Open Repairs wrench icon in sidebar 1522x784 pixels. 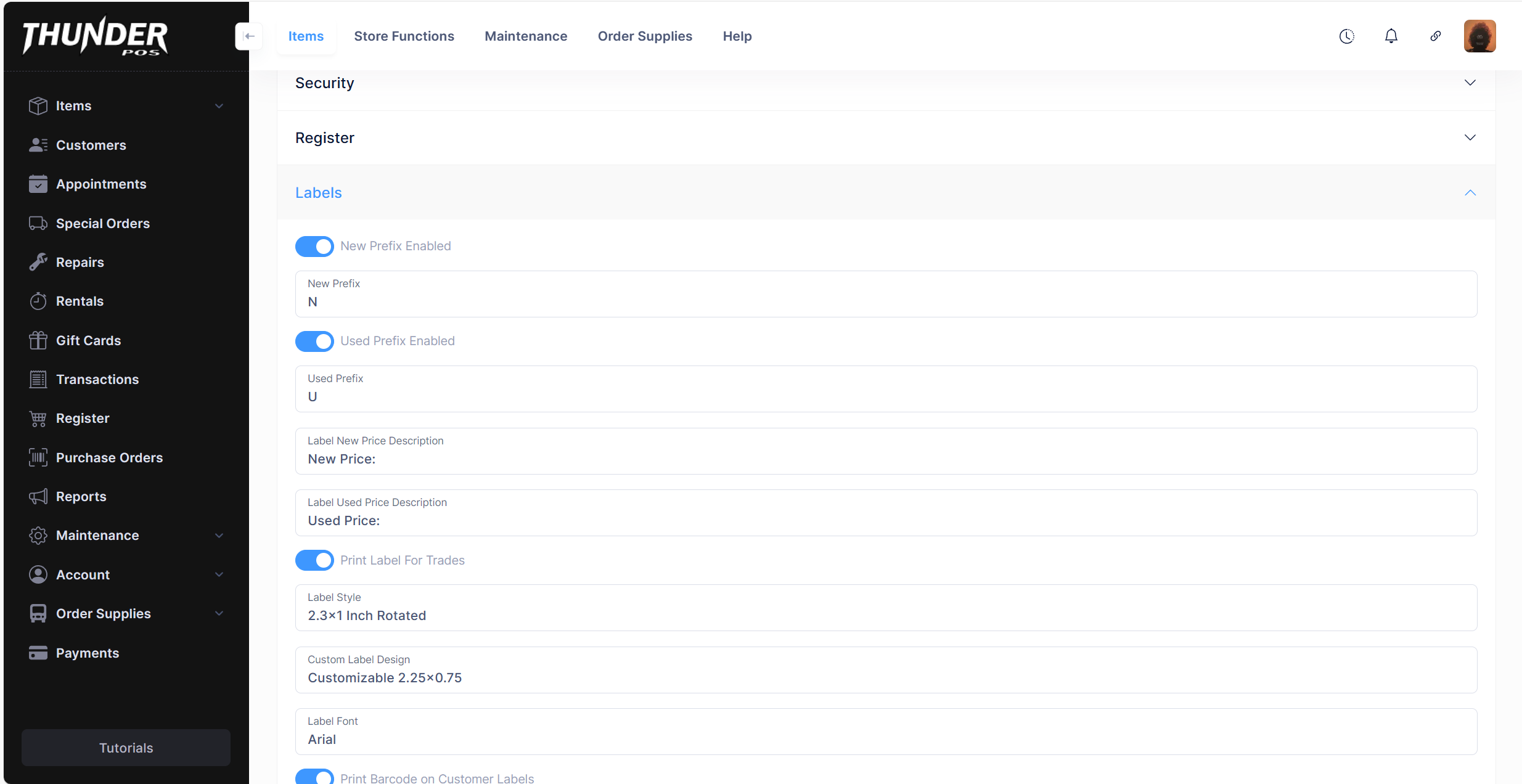click(38, 262)
